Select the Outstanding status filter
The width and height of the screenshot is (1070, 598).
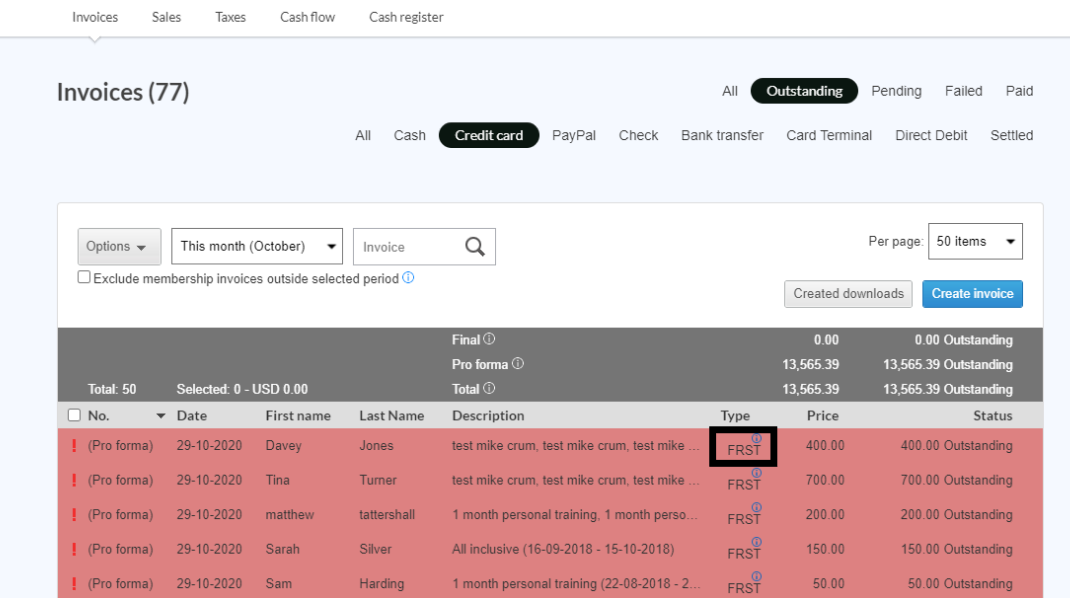[x=804, y=91]
